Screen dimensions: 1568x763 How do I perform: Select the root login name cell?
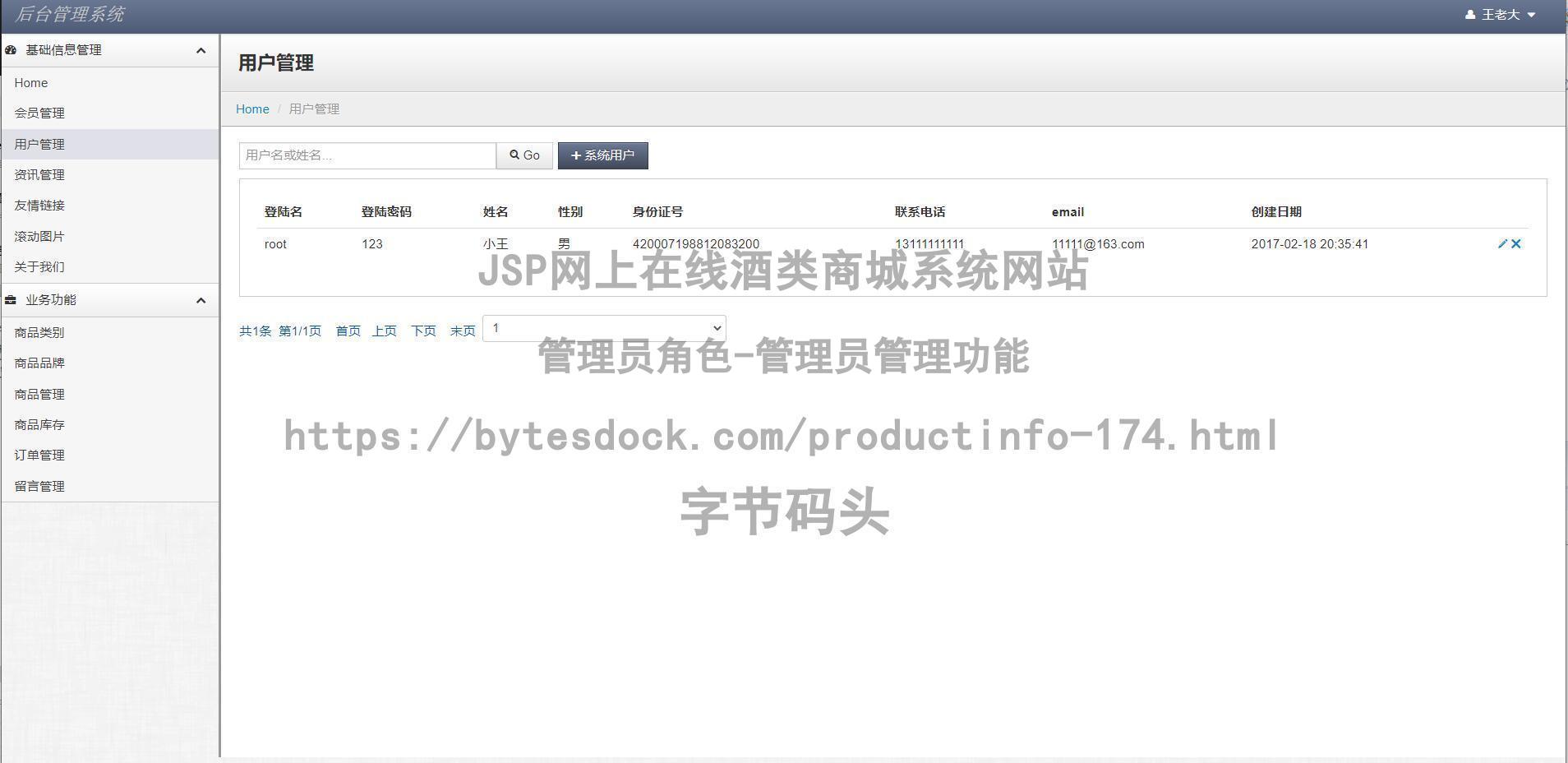(275, 244)
